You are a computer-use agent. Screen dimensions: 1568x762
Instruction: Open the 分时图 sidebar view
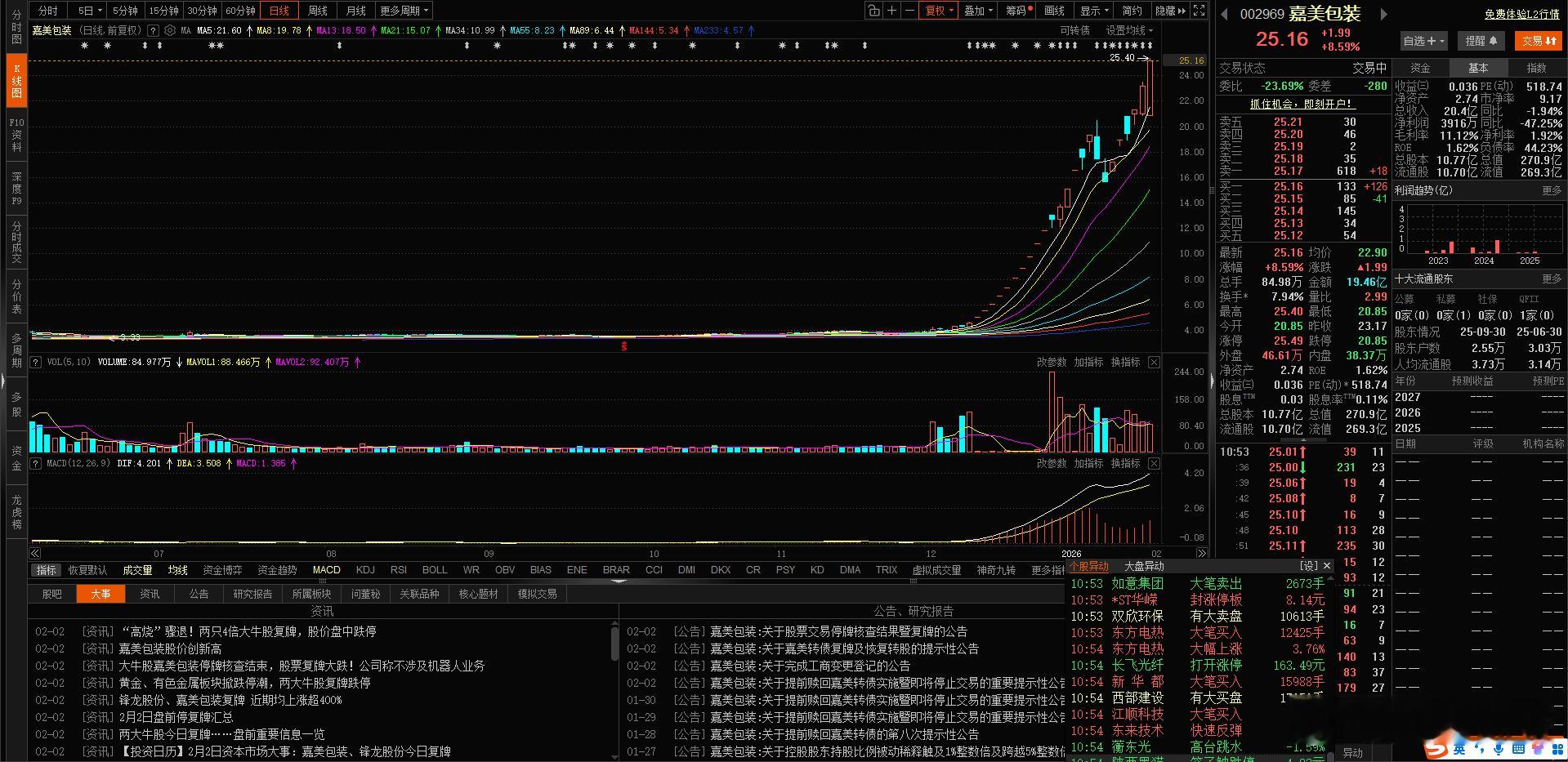coord(16,27)
